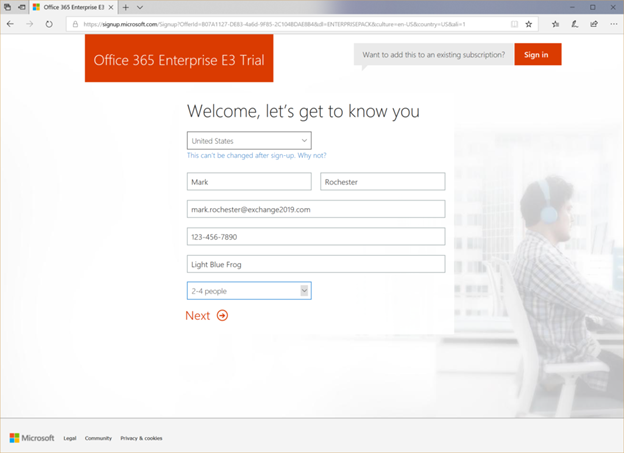The width and height of the screenshot is (624, 453).
Task: Show tab previews chevron
Action: (140, 7)
